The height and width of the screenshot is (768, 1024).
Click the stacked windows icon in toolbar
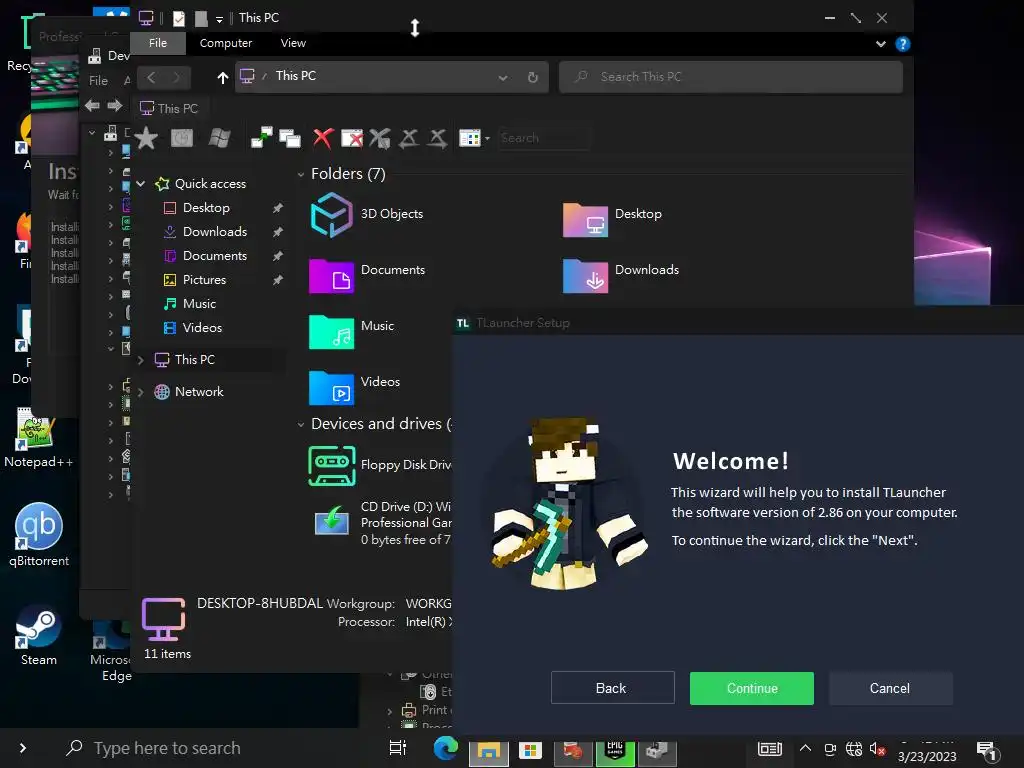pos(289,138)
